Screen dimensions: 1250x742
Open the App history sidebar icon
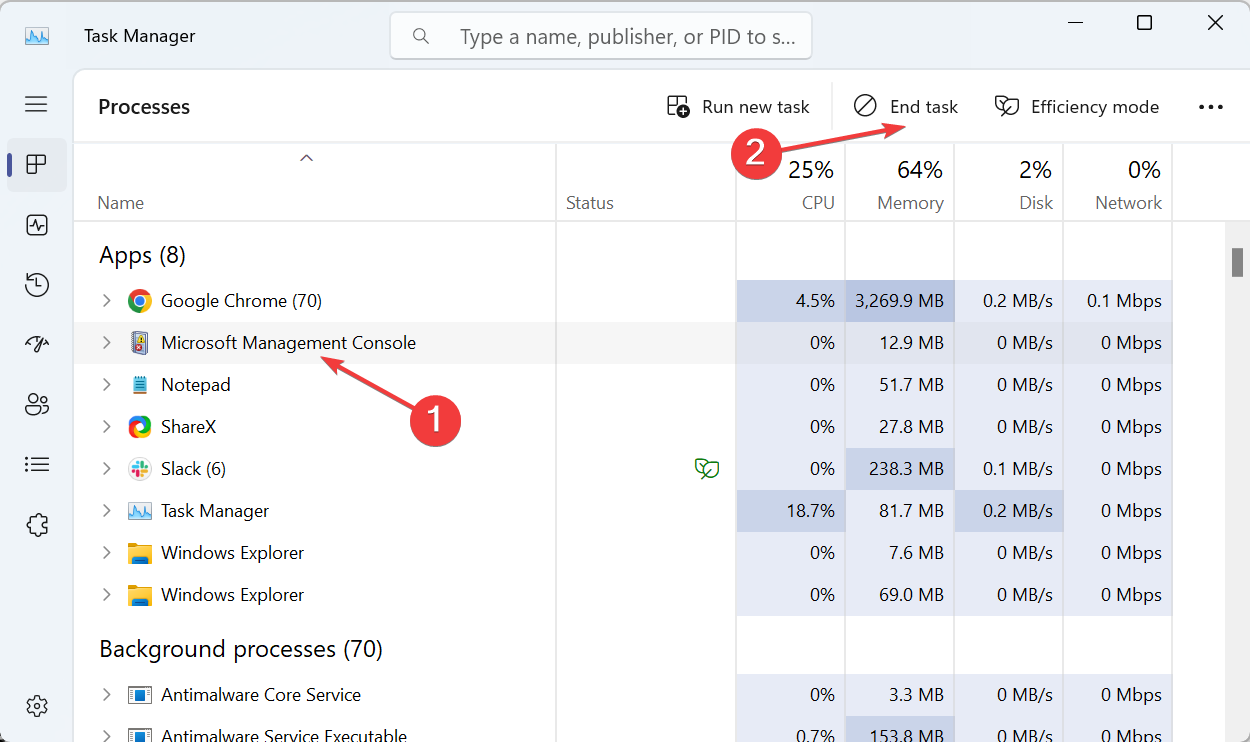[37, 285]
